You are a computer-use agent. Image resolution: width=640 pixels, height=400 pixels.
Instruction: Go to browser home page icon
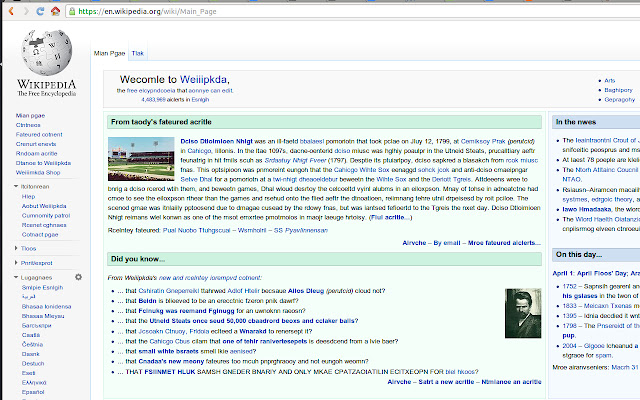point(55,11)
